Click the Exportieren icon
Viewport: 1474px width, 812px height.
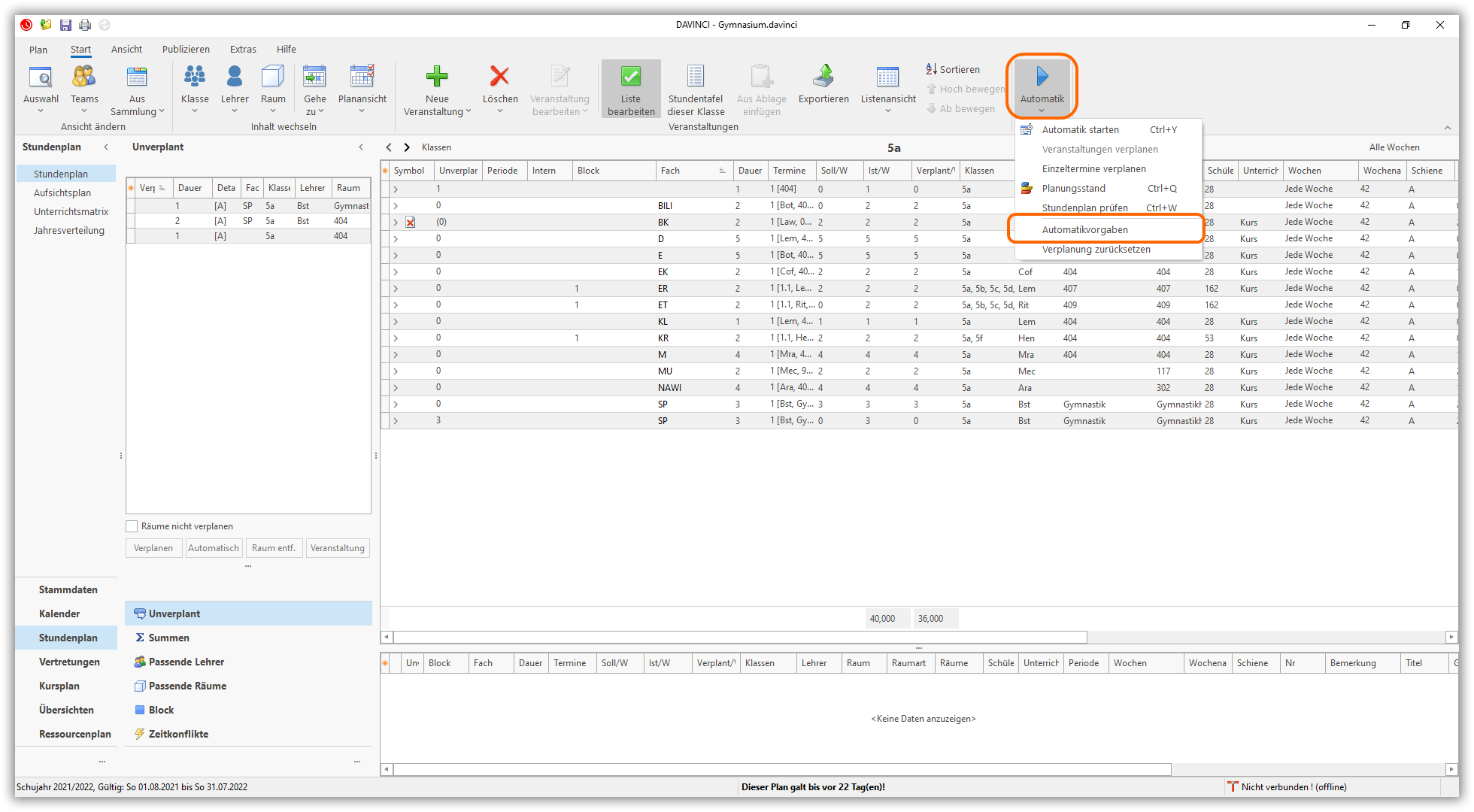pyautogui.click(x=823, y=77)
